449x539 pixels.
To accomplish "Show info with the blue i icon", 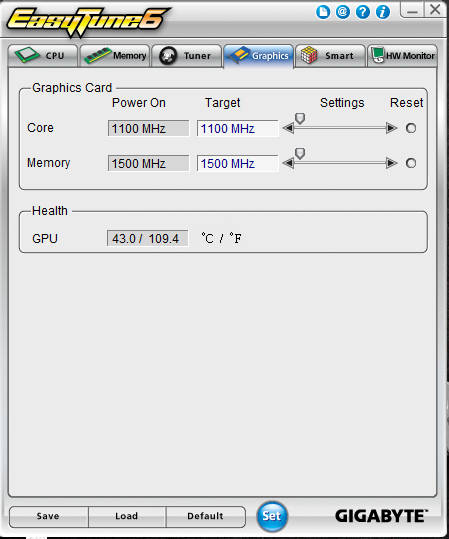I will (x=383, y=12).
